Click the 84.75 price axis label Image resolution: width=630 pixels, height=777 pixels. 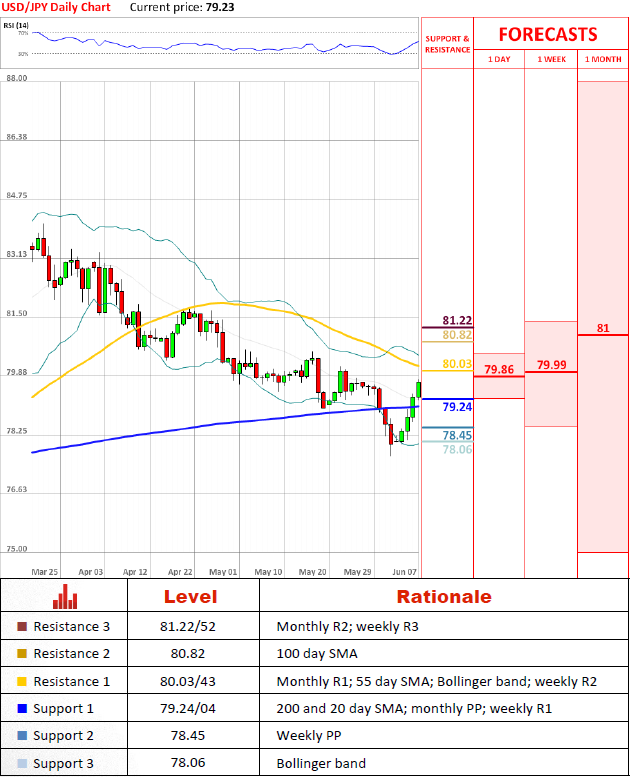17,195
